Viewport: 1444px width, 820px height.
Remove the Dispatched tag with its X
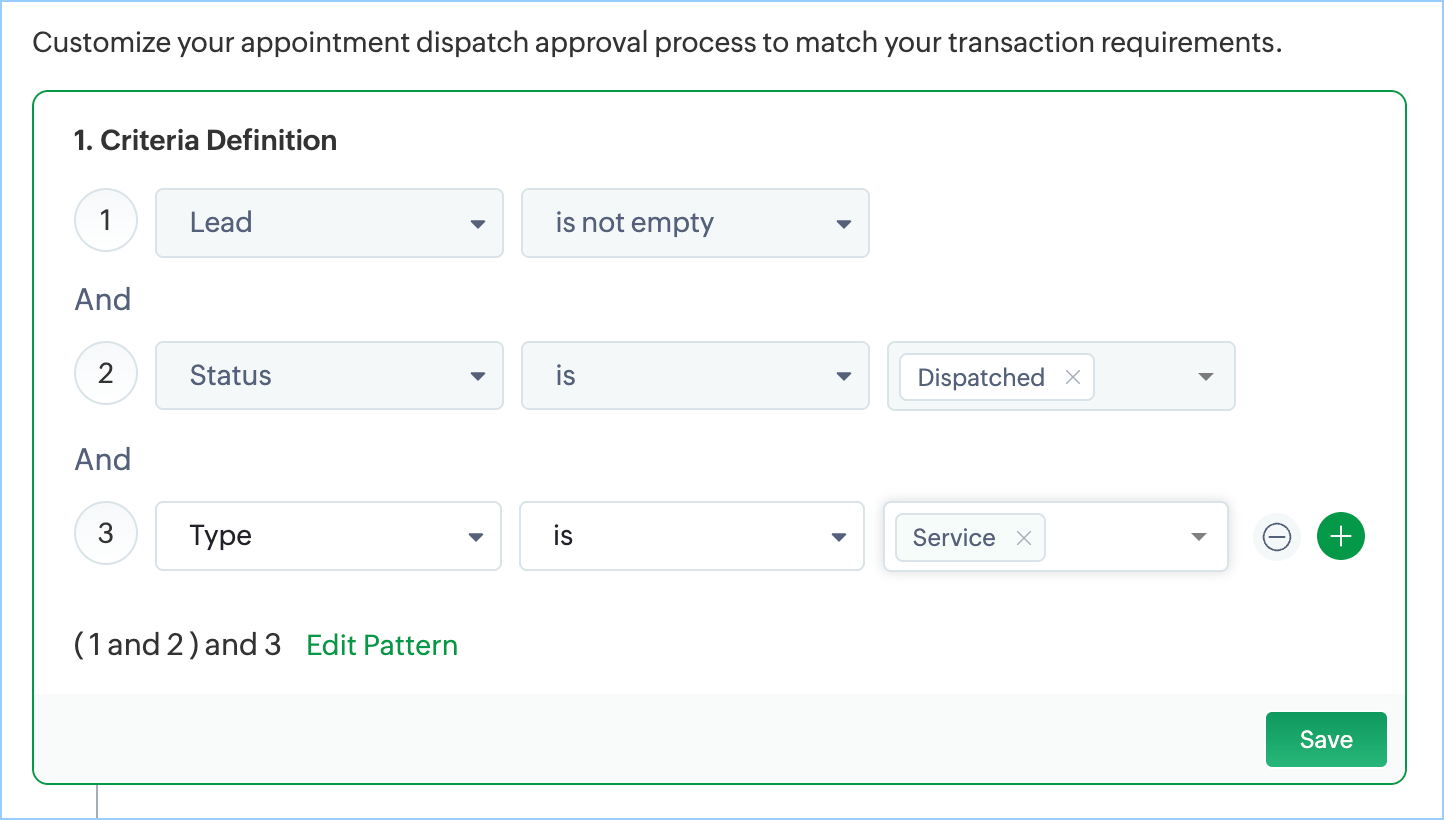pos(1073,377)
